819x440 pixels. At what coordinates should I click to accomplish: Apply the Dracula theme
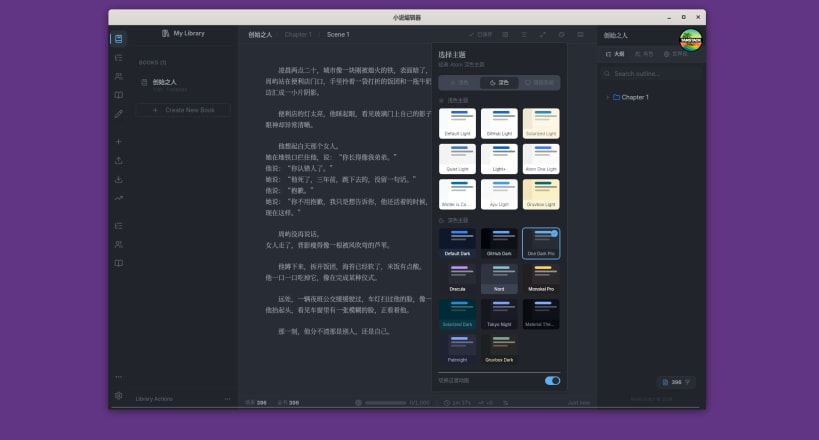point(458,279)
